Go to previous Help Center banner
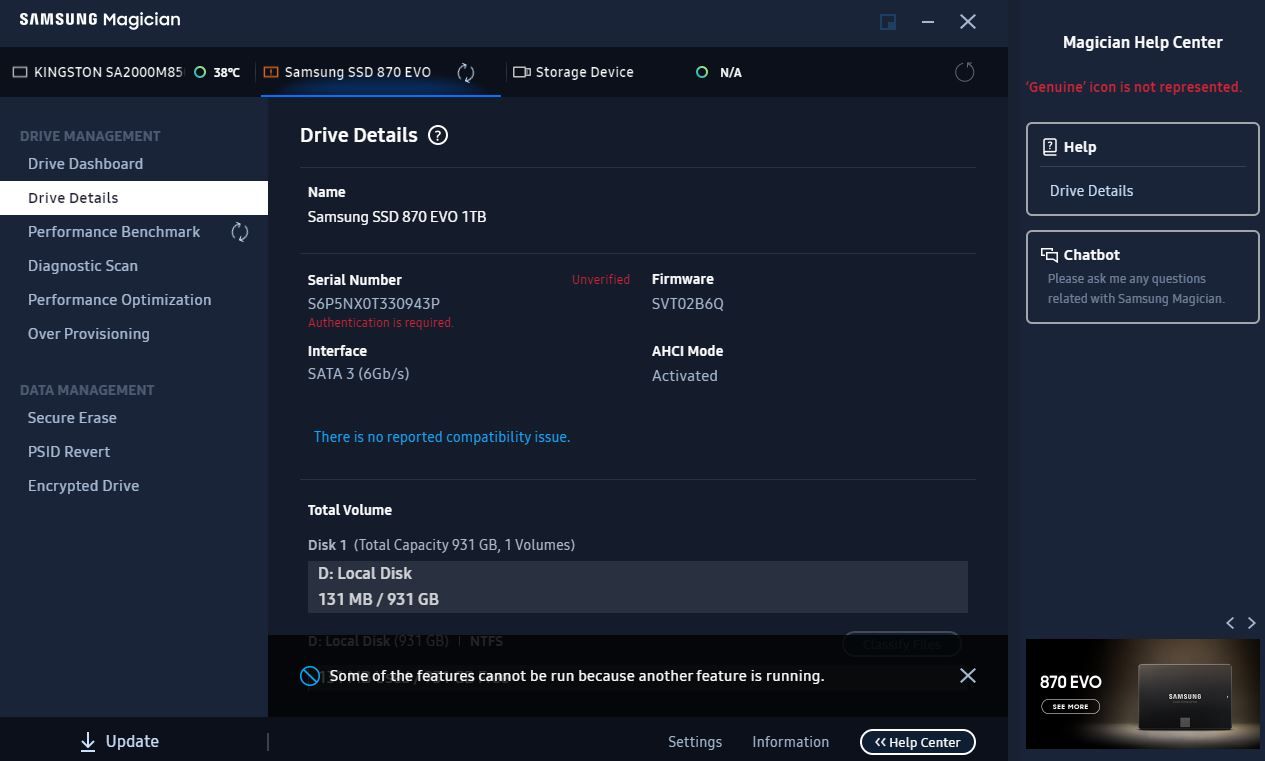The image size is (1265, 761). (x=1230, y=623)
